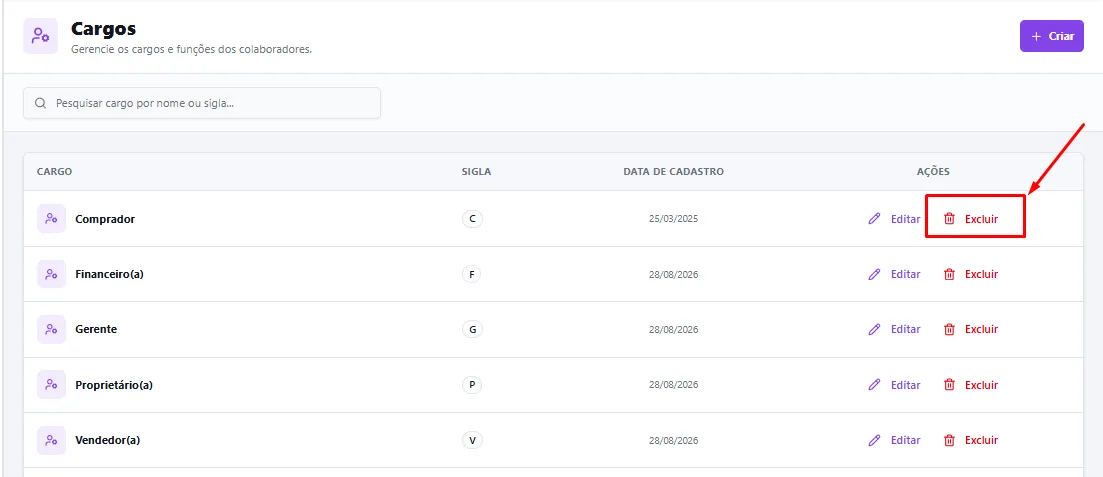Click the Gerente row role icon
This screenshot has height=477, width=1103.
pos(51,329)
